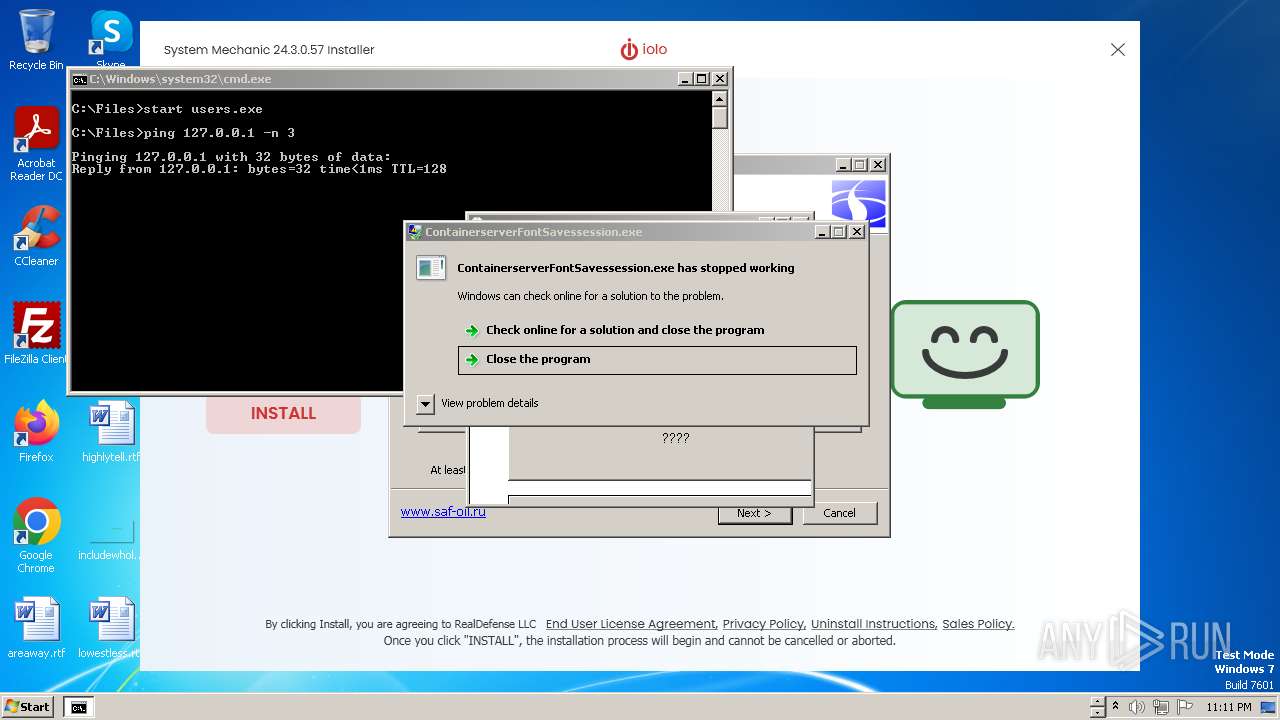This screenshot has height=720, width=1280.
Task: Select the lowestless.rtf document icon
Action: (x=111, y=628)
